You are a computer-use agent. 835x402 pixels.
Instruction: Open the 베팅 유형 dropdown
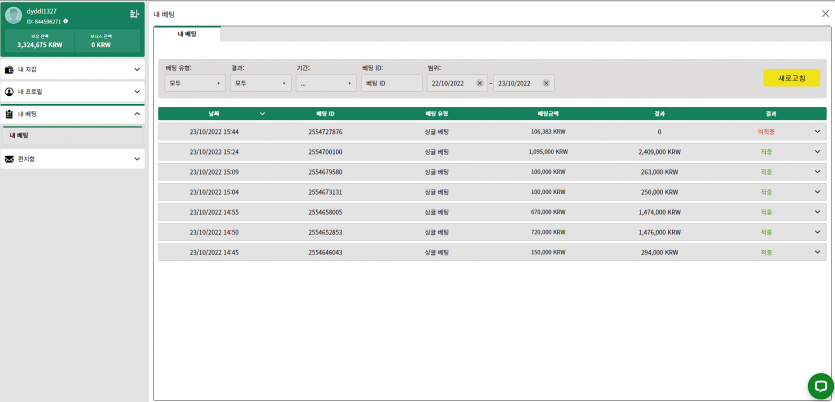point(195,83)
